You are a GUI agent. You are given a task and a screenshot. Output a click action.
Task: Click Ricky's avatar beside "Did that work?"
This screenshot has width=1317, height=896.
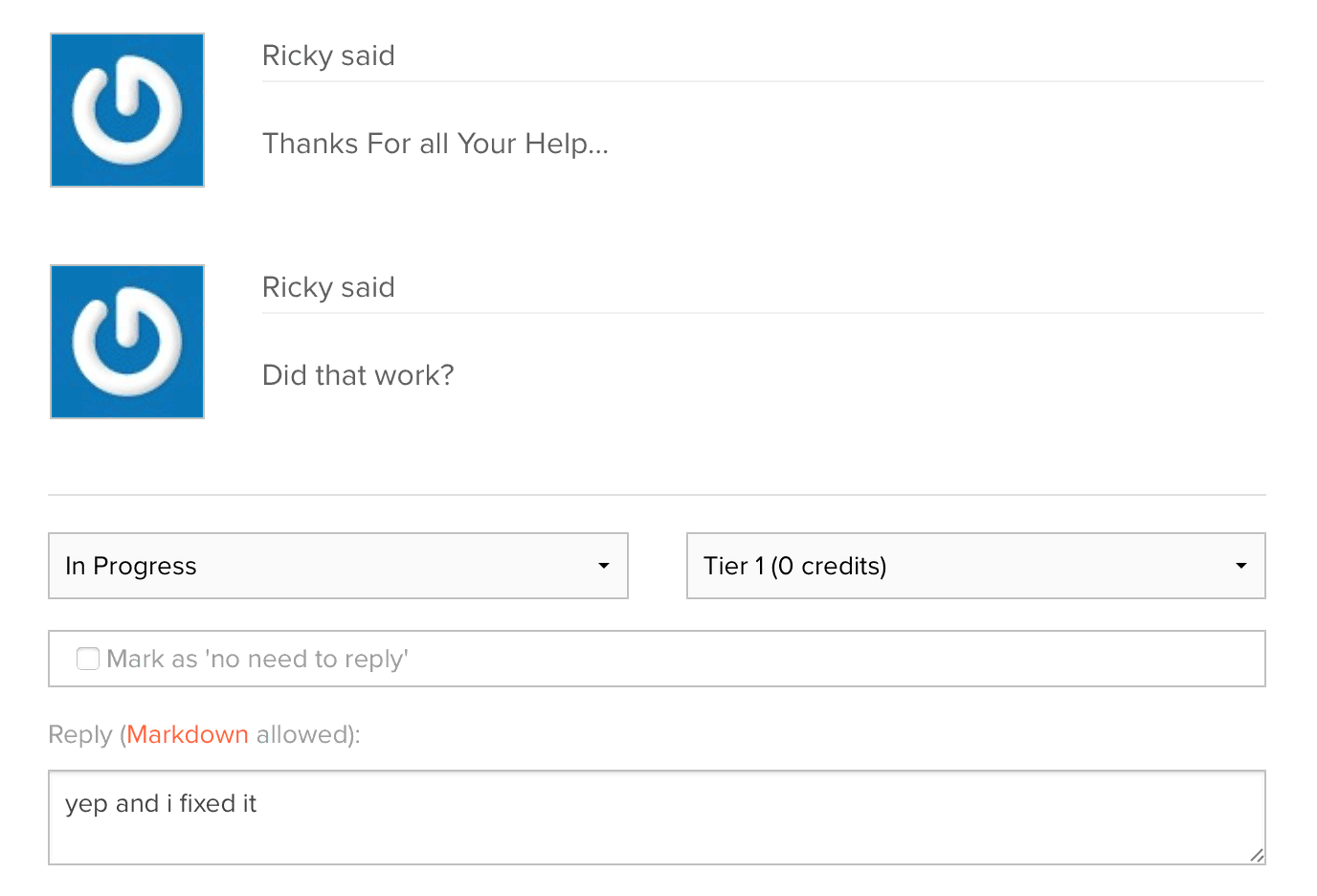pos(127,342)
